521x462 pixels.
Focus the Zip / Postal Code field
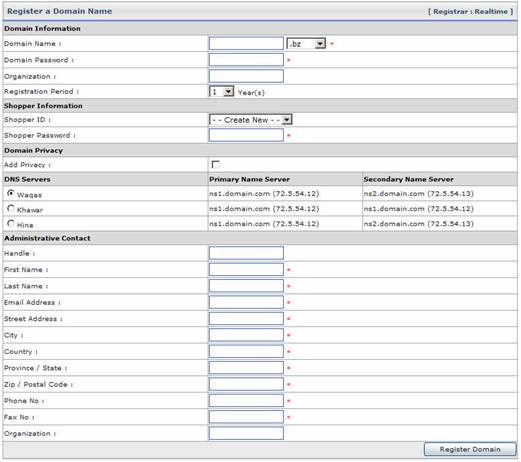pyautogui.click(x=246, y=384)
